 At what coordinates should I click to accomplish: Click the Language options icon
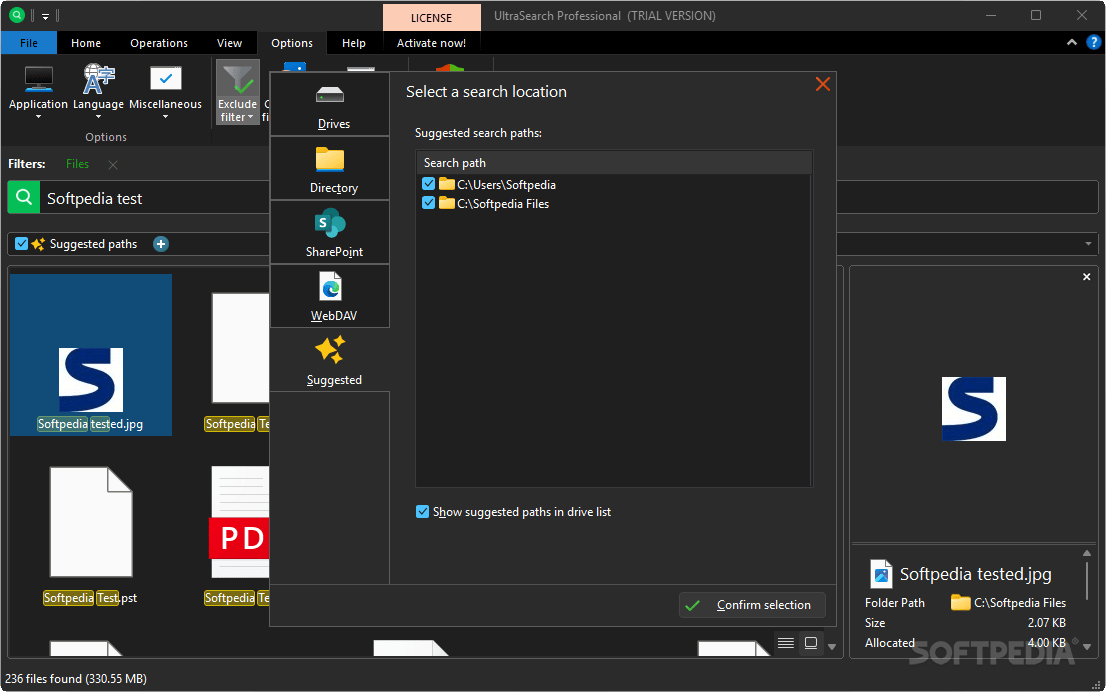(x=98, y=90)
